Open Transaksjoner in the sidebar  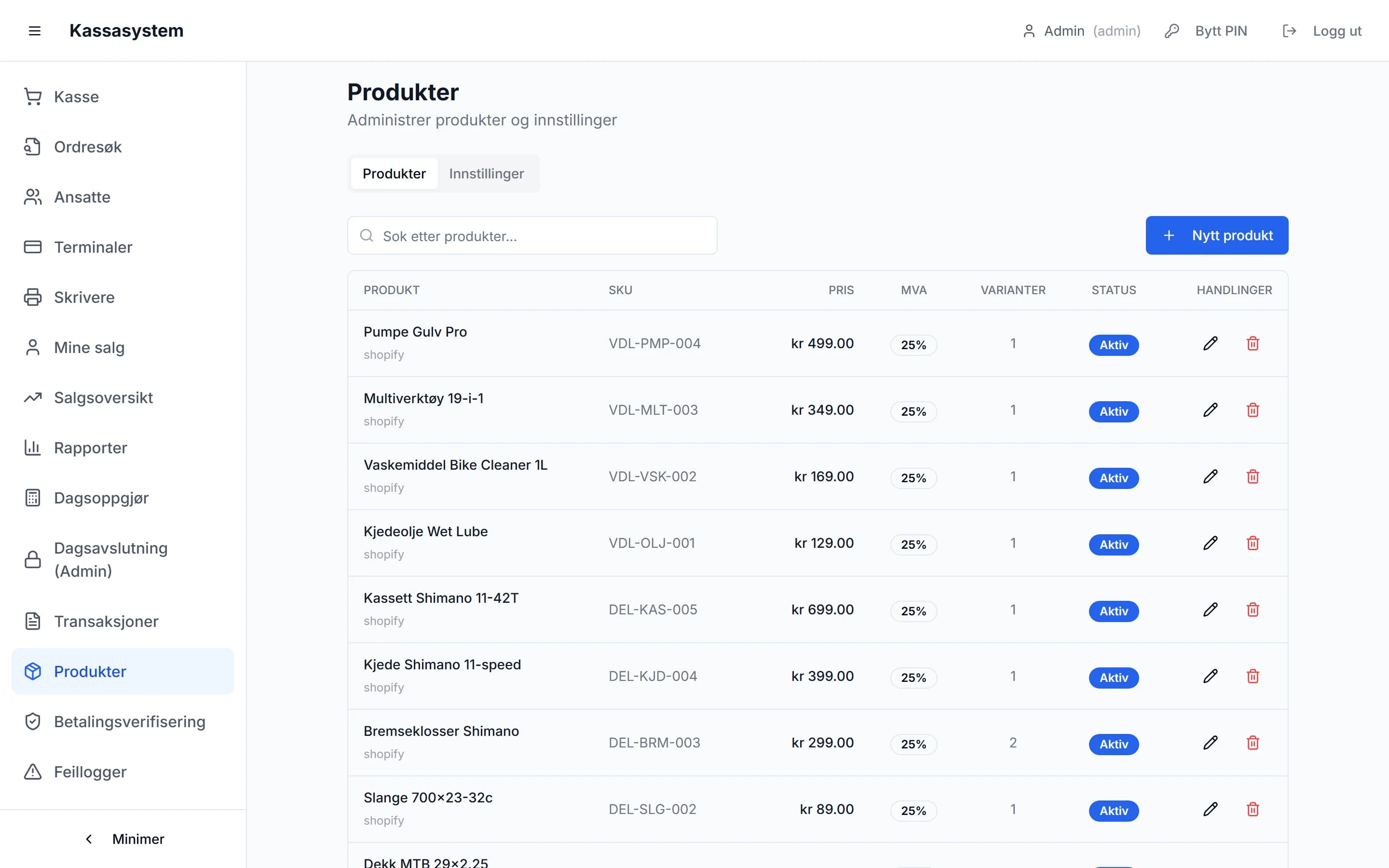coord(123,621)
